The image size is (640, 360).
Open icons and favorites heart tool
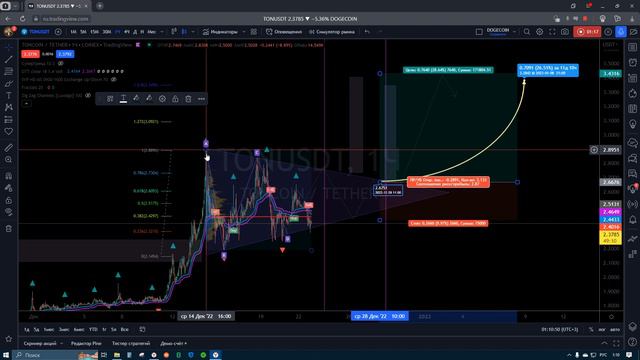(x=9, y=131)
